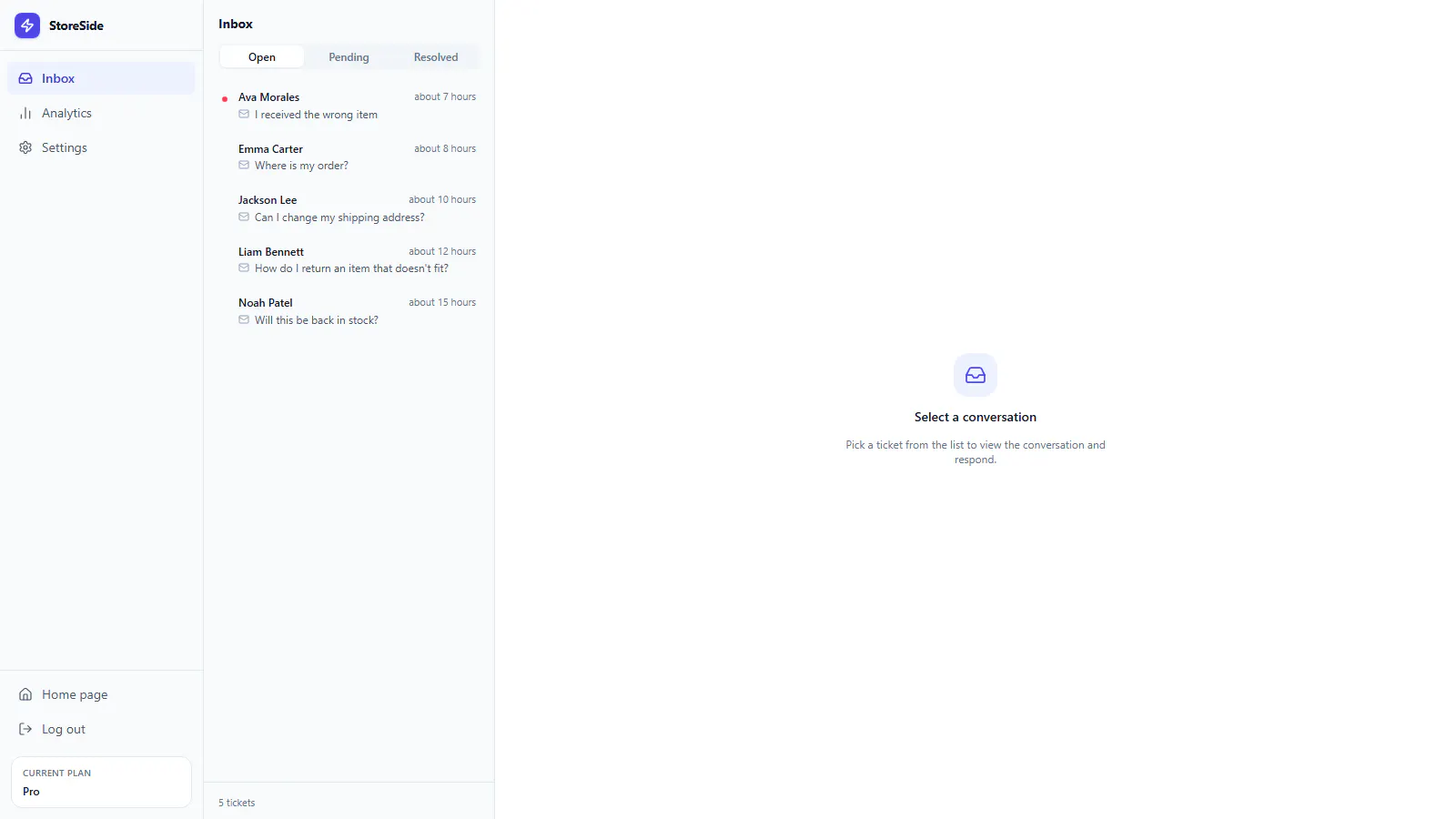The image size is (1456, 819).
Task: Click envelope icon next to 'I received the wrong item'
Action: [244, 114]
